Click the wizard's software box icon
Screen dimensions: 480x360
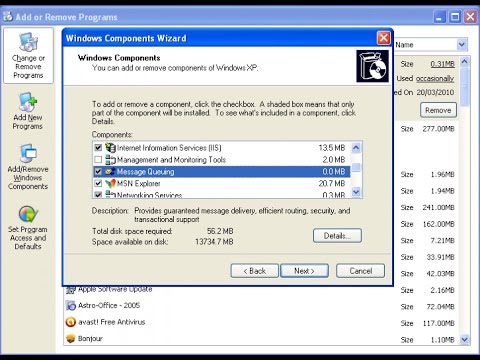click(372, 66)
